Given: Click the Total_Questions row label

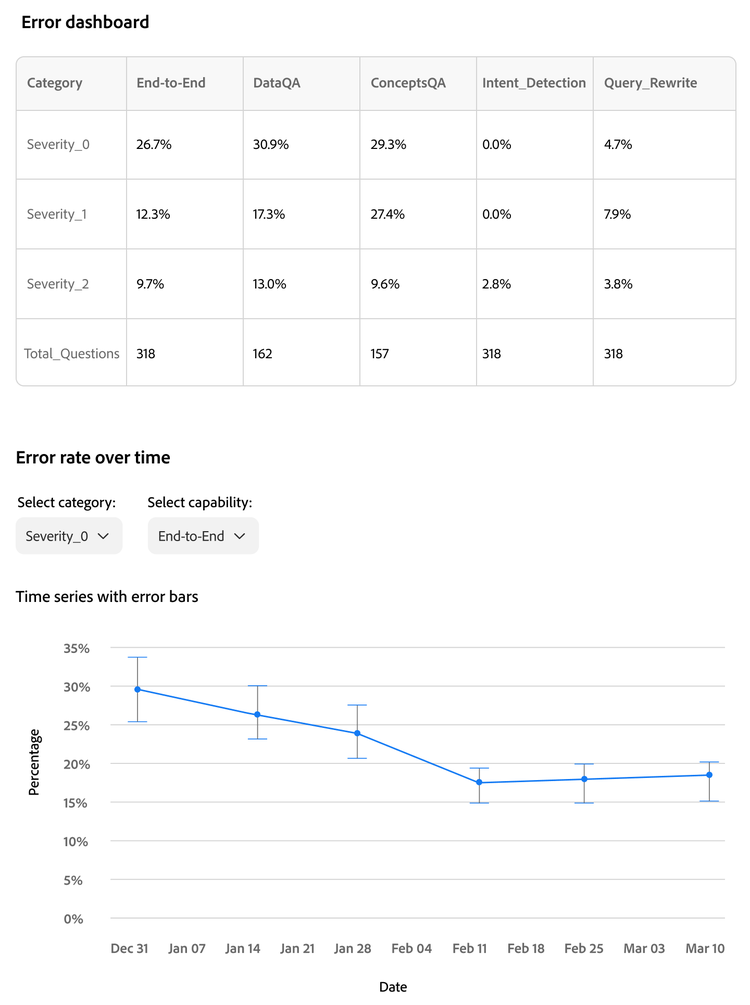Looking at the screenshot, I should (x=70, y=353).
